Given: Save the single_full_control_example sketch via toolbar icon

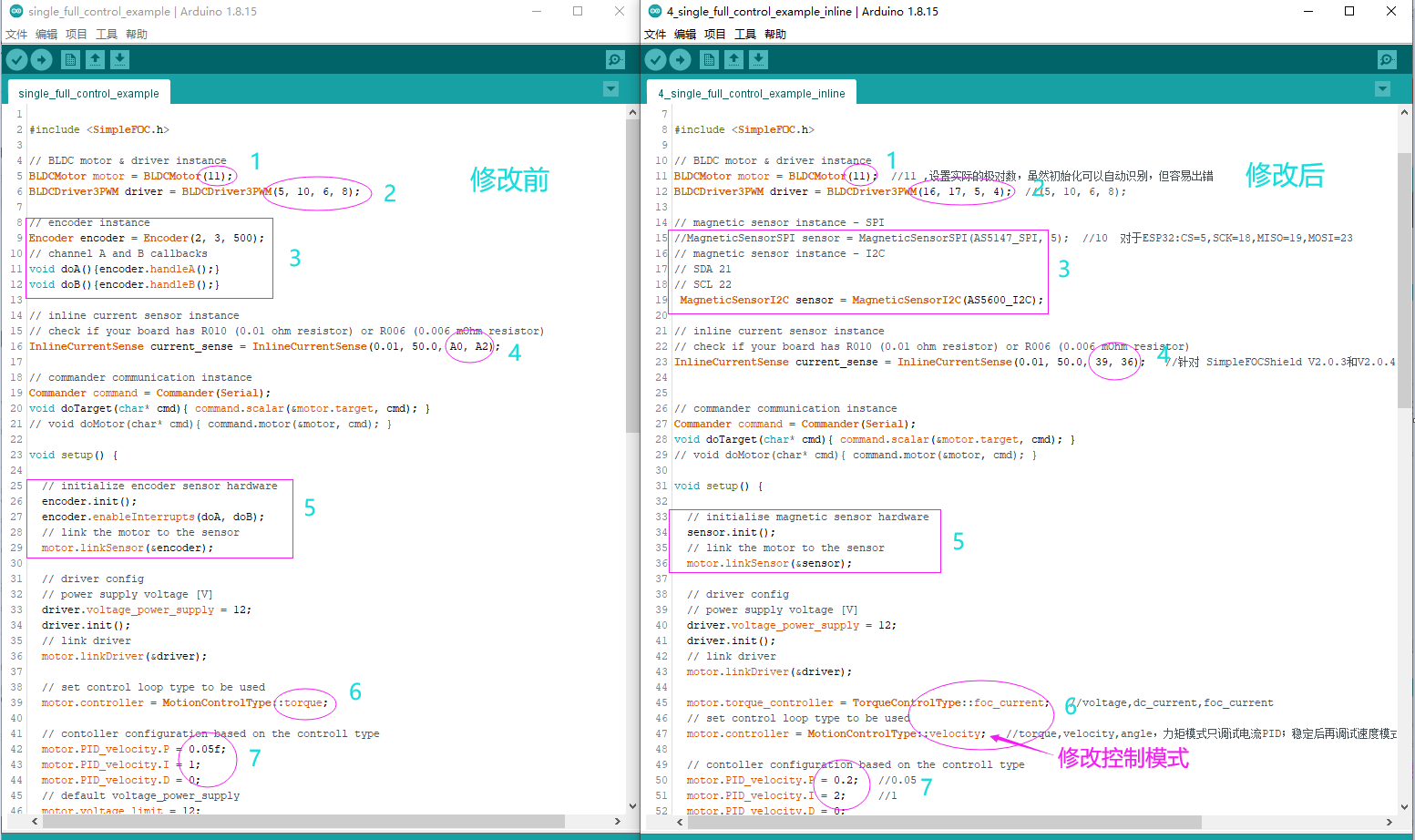Looking at the screenshot, I should coord(120,58).
